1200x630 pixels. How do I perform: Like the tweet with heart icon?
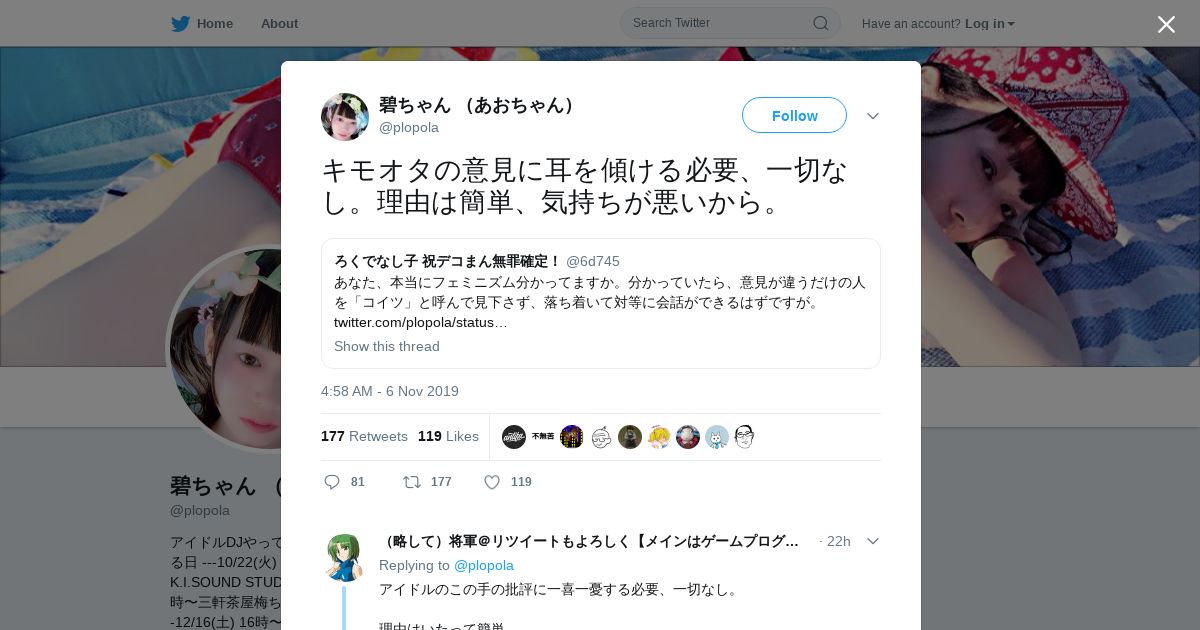click(492, 482)
